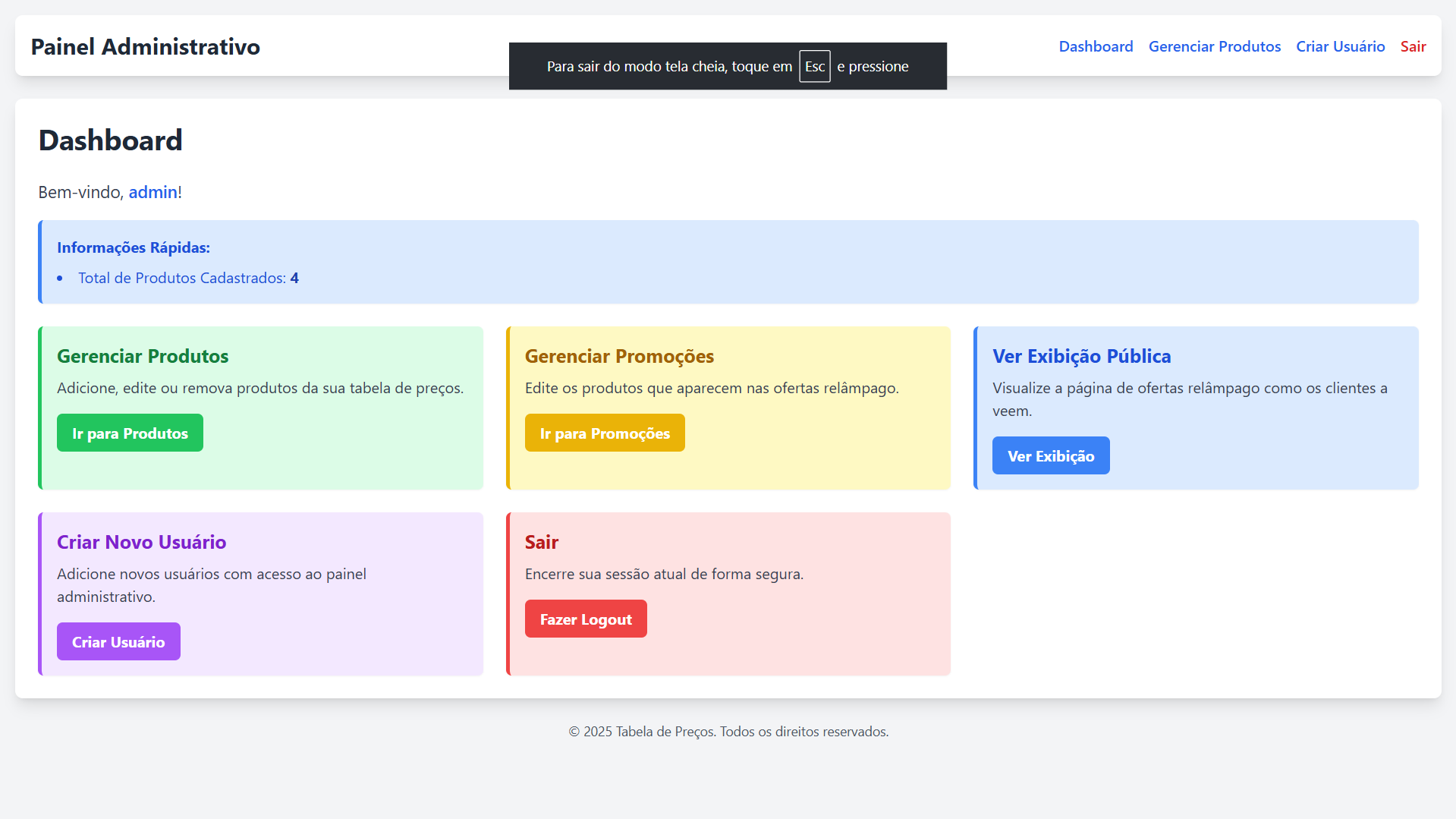Click the Adicione novos usuários description
This screenshot has height=819, width=1456.
click(x=212, y=585)
